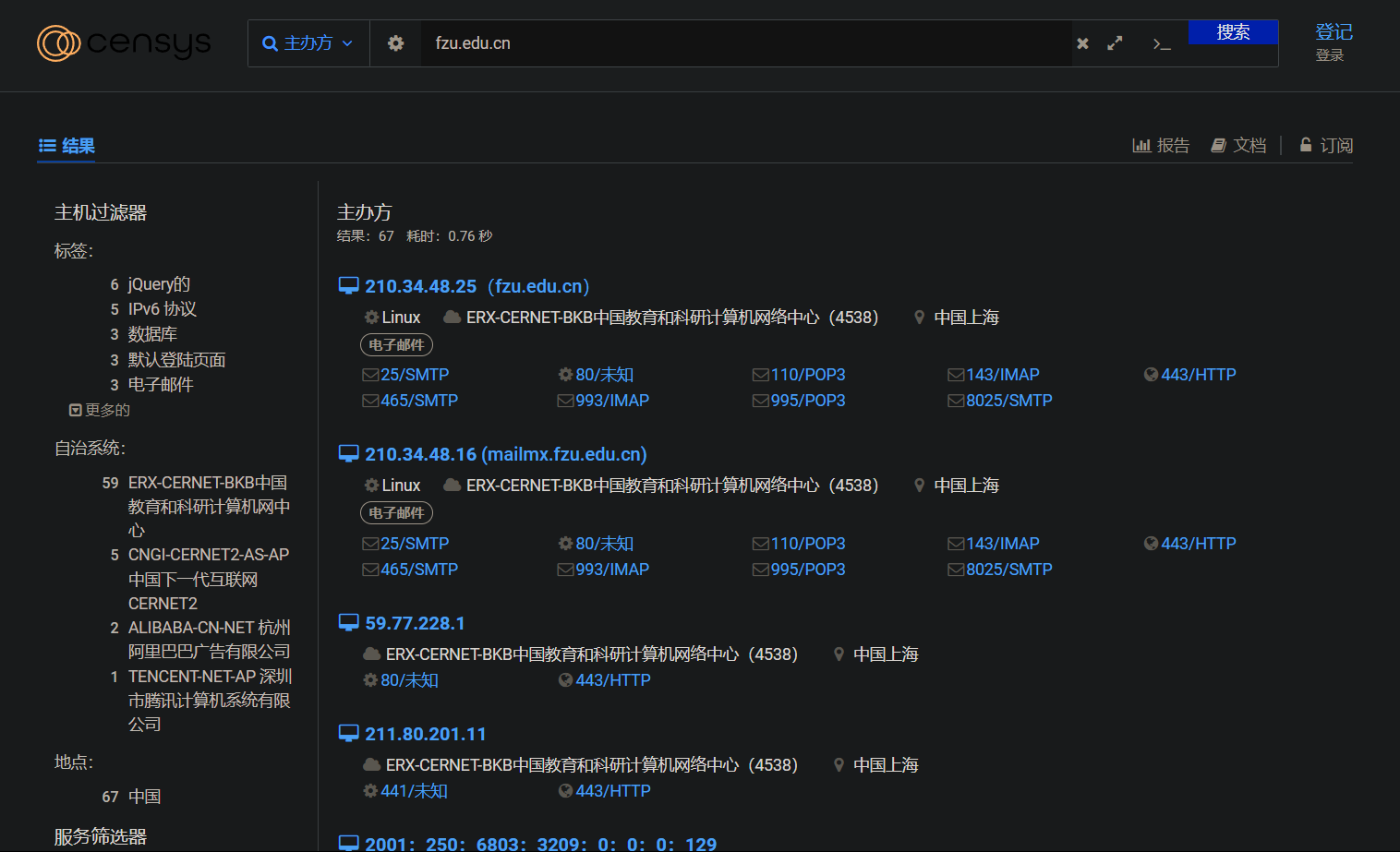This screenshot has height=852, width=1400.
Task: Open 993/IMAP service of 210.34.48.25
Action: click(603, 401)
